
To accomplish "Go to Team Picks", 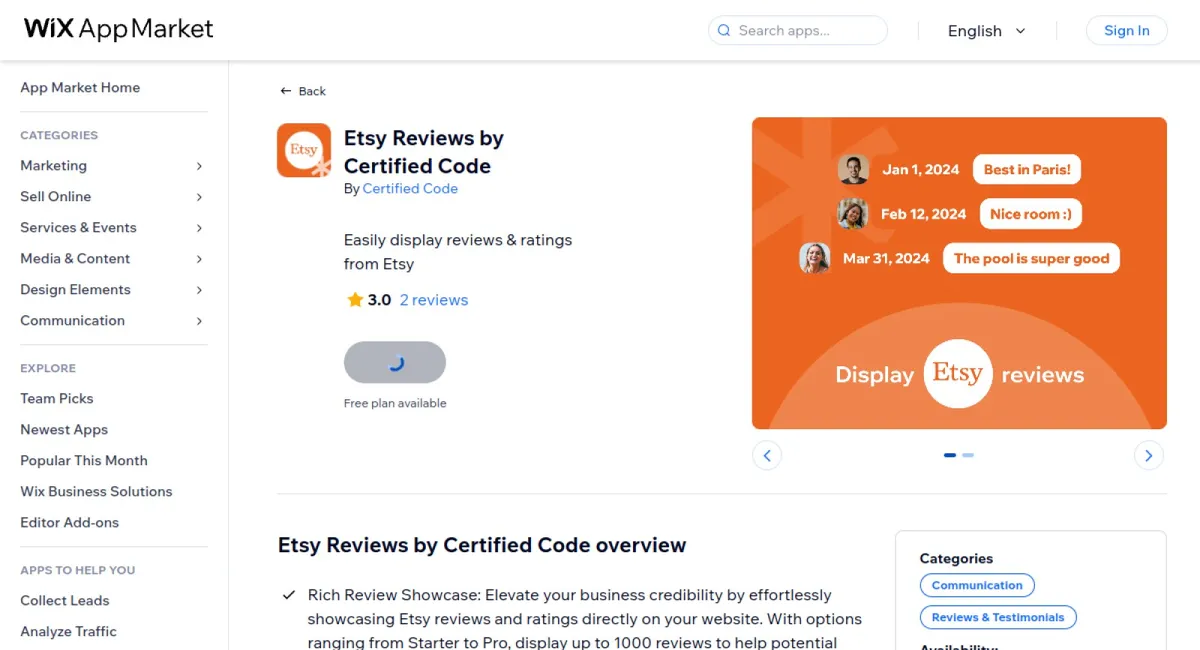I will tap(57, 398).
